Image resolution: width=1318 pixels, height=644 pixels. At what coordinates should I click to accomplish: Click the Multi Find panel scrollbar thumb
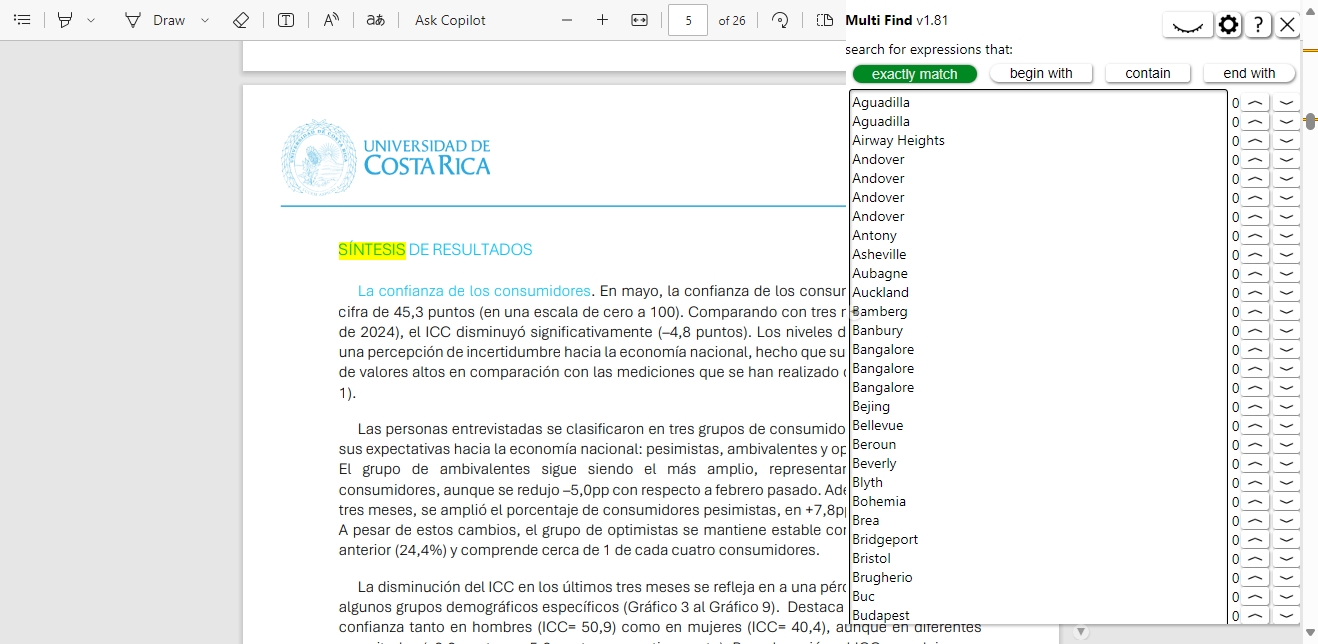tap(1310, 120)
